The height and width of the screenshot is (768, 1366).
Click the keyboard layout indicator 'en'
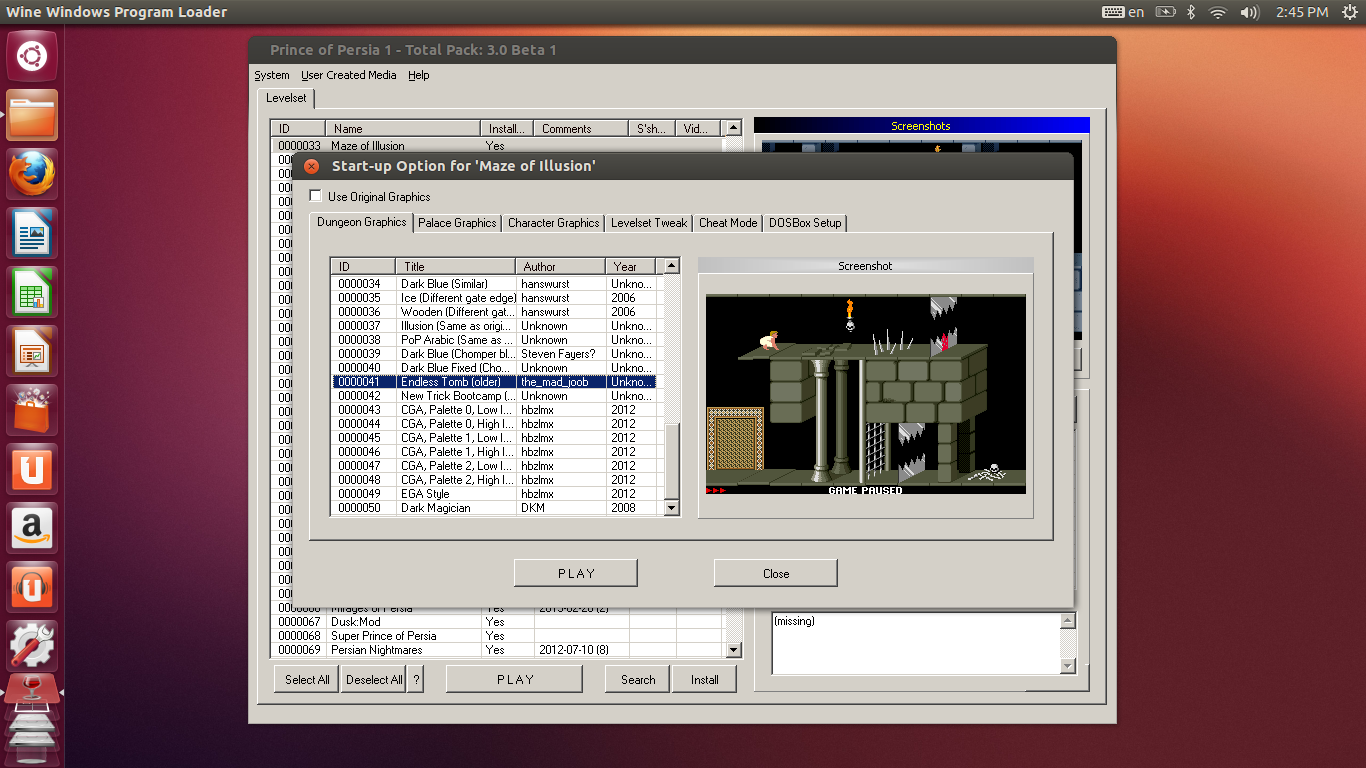click(1123, 12)
